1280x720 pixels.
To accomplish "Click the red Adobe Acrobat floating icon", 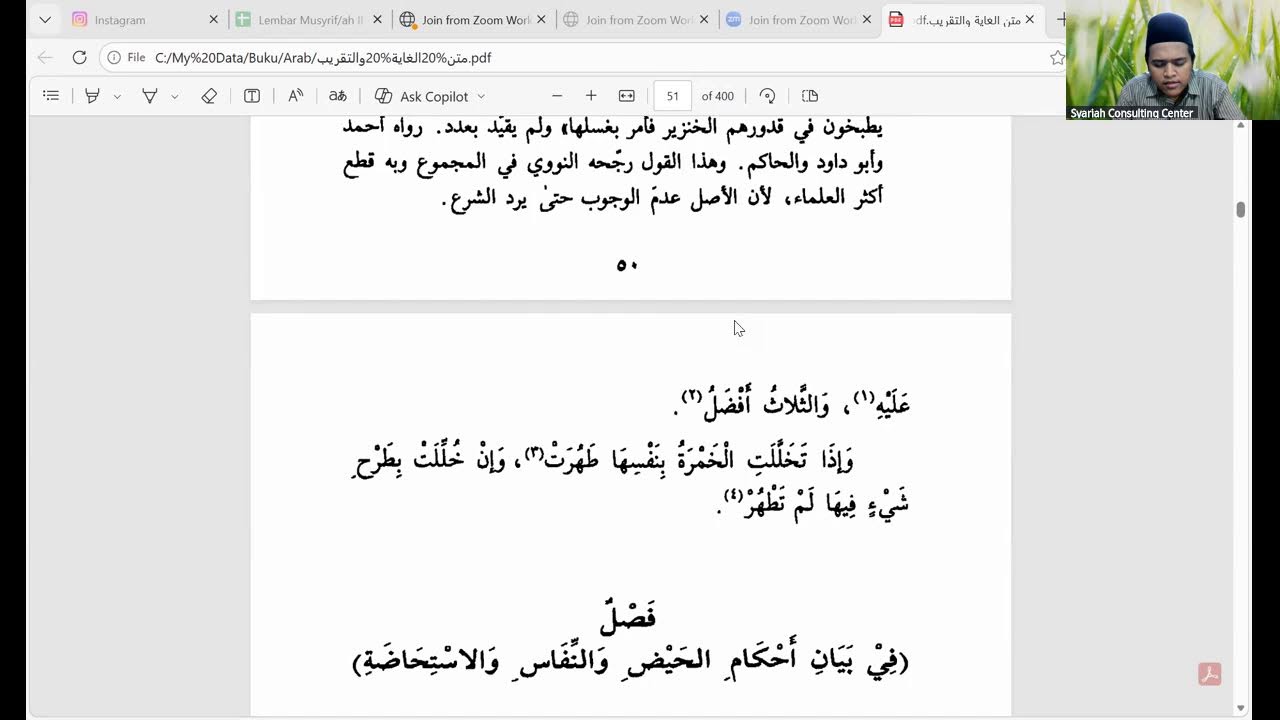I will click(1210, 674).
